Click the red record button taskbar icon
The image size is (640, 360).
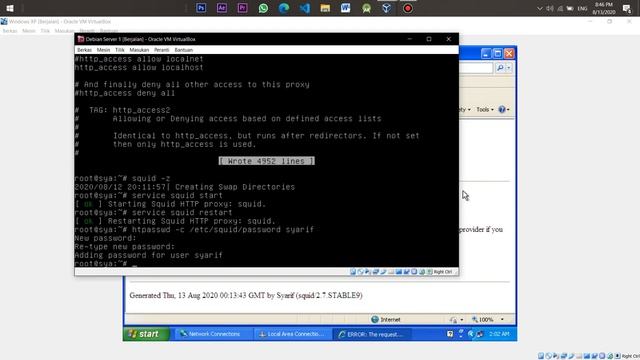coord(407,8)
